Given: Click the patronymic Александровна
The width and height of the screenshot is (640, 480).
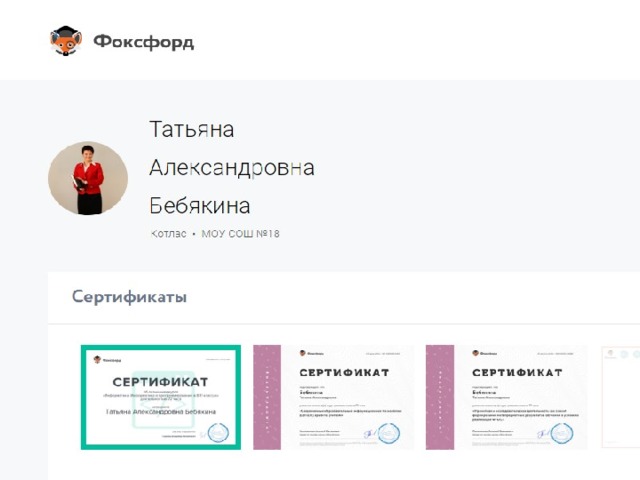Looking at the screenshot, I should [232, 167].
